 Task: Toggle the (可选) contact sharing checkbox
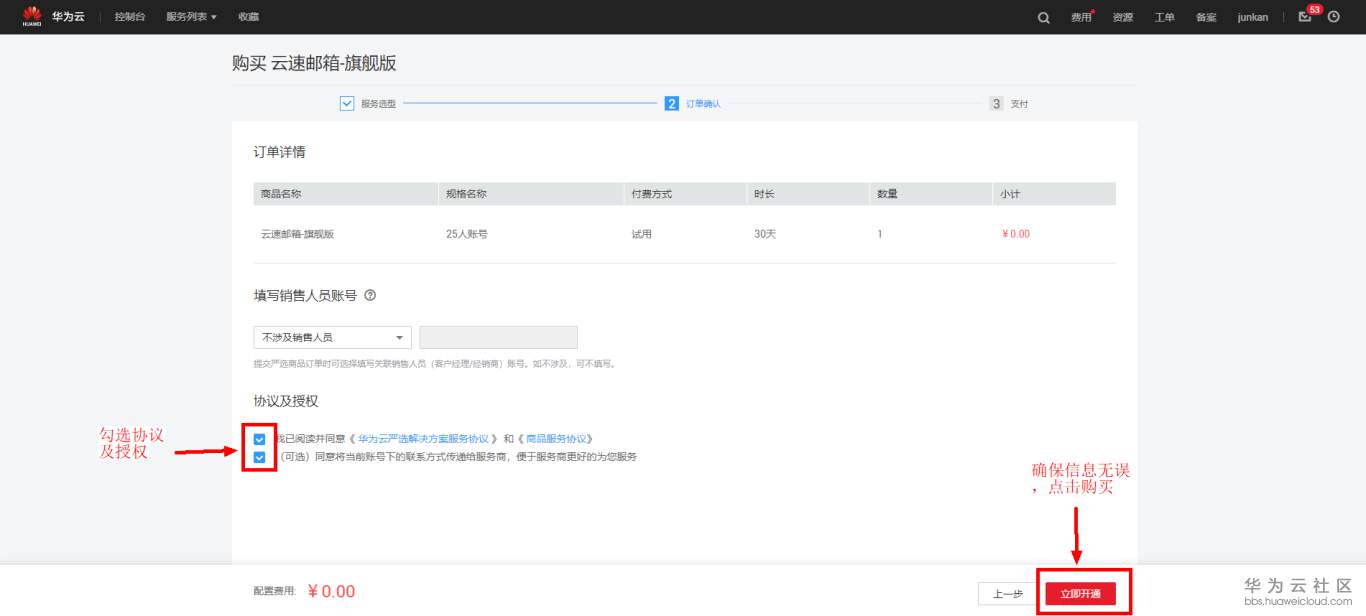[260, 457]
